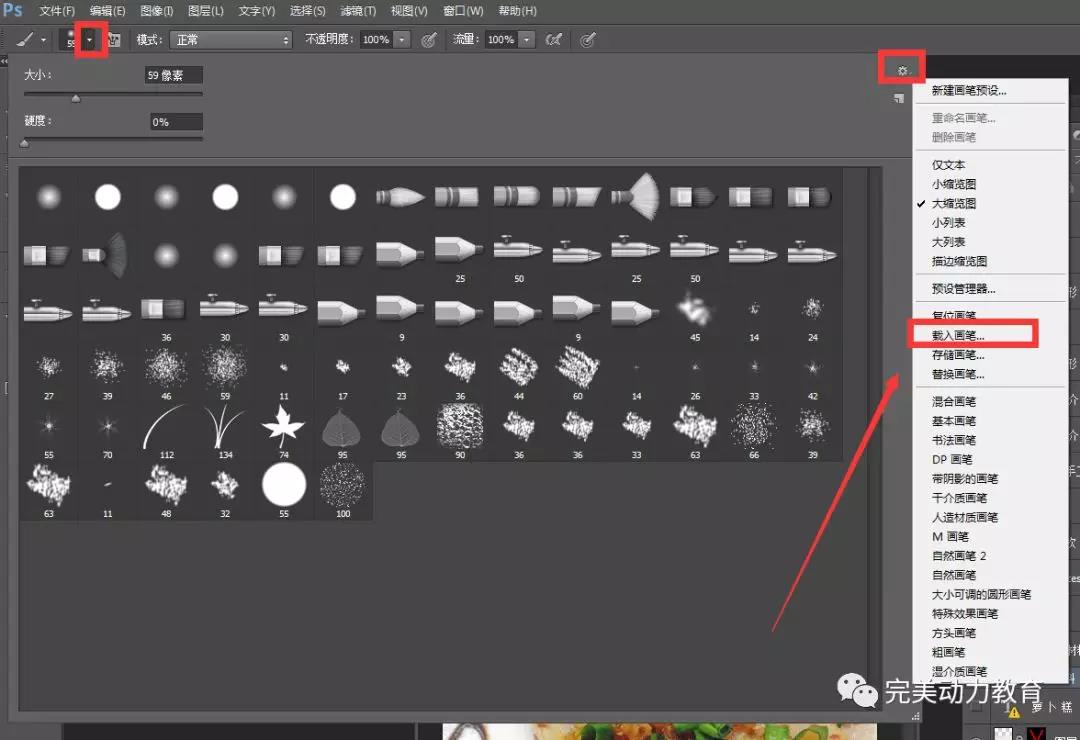Enable pressure for size icon
The height and width of the screenshot is (740, 1080).
(589, 40)
